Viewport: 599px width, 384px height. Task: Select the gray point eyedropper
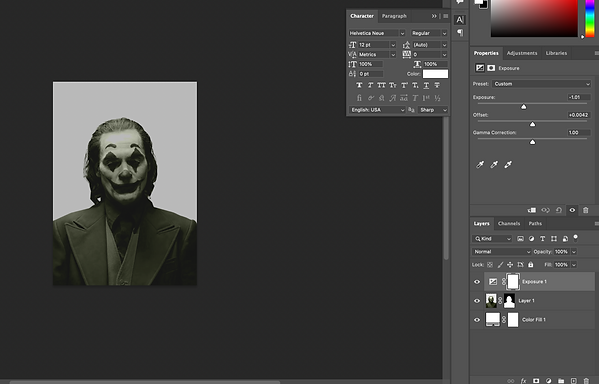click(494, 165)
